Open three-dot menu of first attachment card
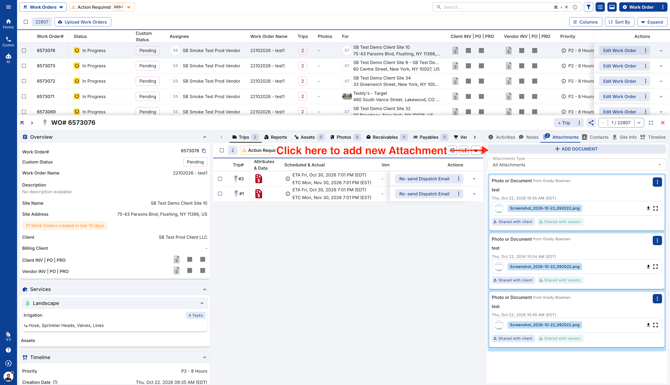The width and height of the screenshot is (670, 385). (x=657, y=182)
